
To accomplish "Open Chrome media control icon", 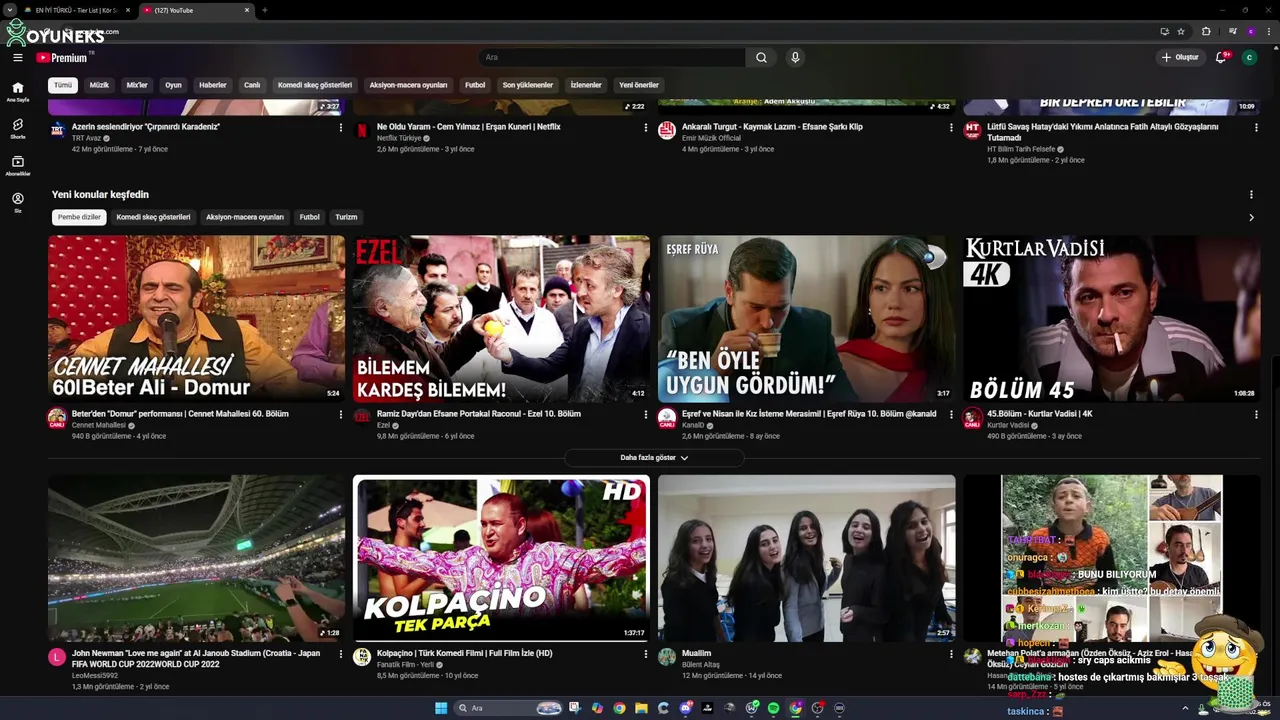I will [x=1233, y=31].
